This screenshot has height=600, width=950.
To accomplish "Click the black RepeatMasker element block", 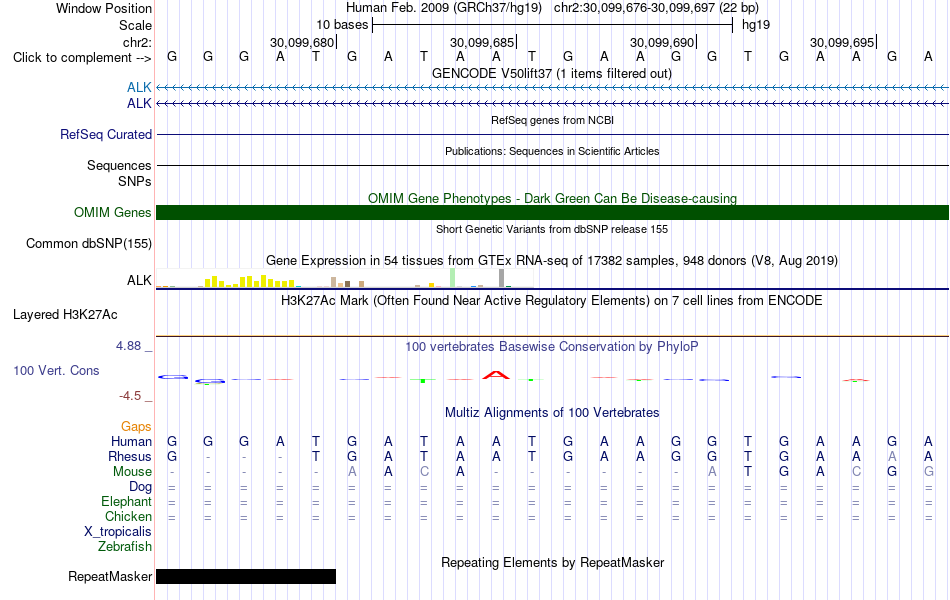I will point(246,576).
